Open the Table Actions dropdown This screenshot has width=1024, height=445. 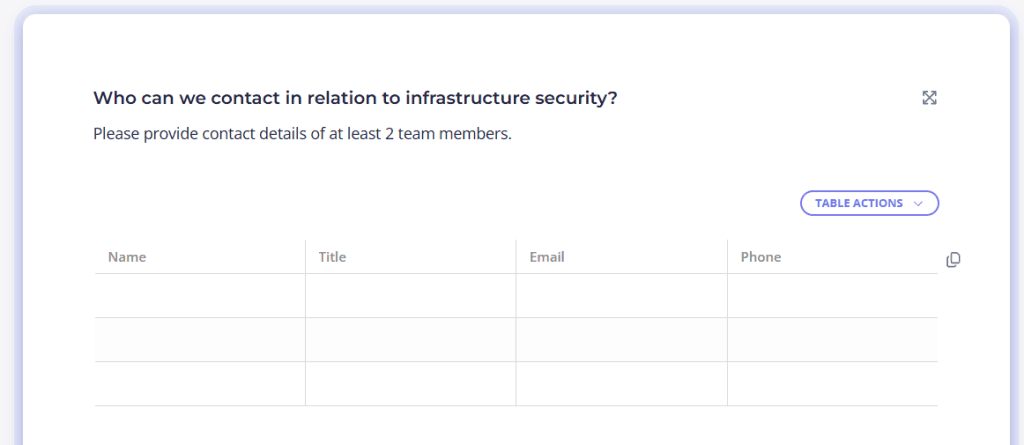[869, 203]
